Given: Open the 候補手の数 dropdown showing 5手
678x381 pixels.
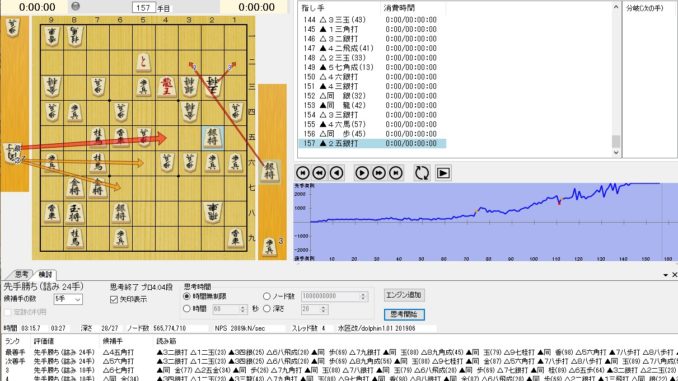Looking at the screenshot, I should tap(68, 299).
